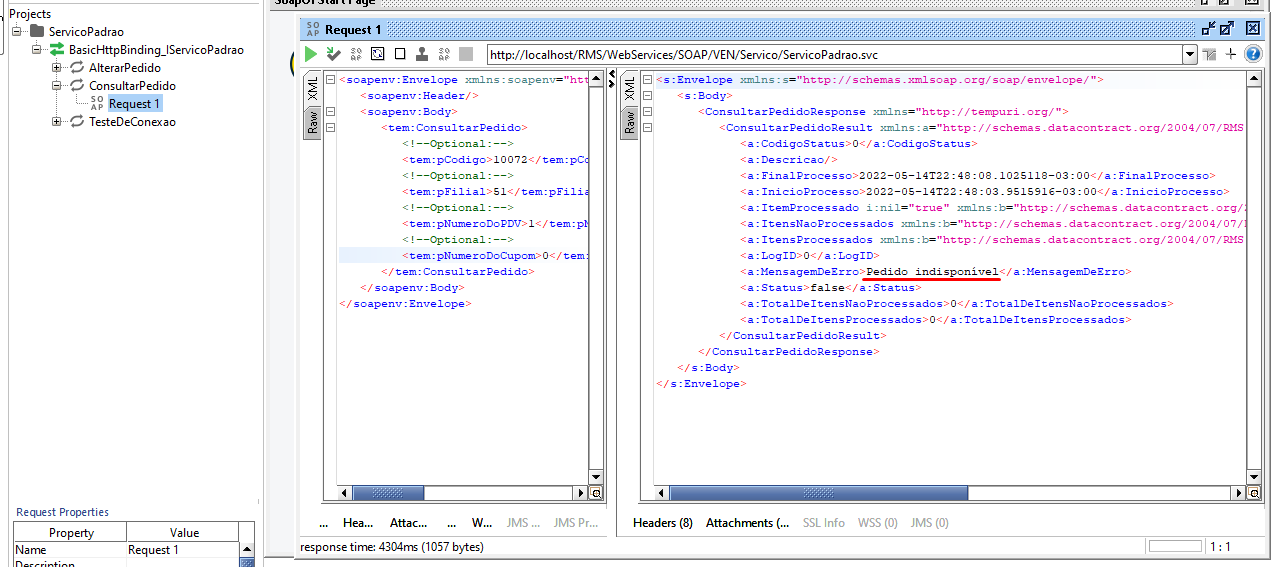Click the gray cancel request square
Screen dimensions: 1281x567
[x=466, y=54]
